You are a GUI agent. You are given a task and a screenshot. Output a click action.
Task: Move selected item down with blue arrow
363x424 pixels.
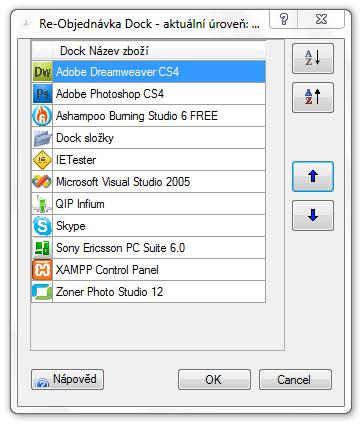[313, 215]
